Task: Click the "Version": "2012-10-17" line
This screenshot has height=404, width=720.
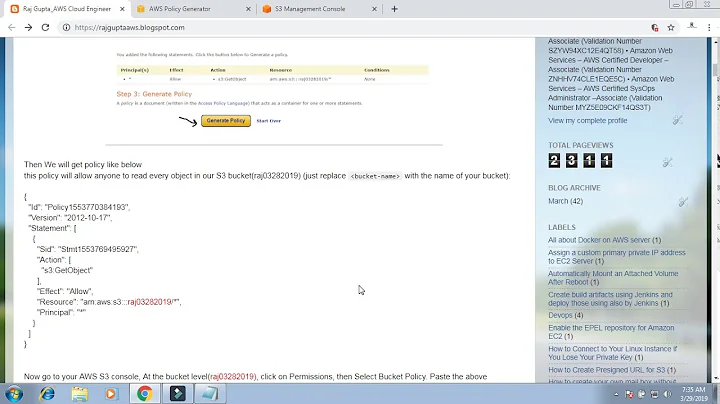Action: [x=70, y=218]
